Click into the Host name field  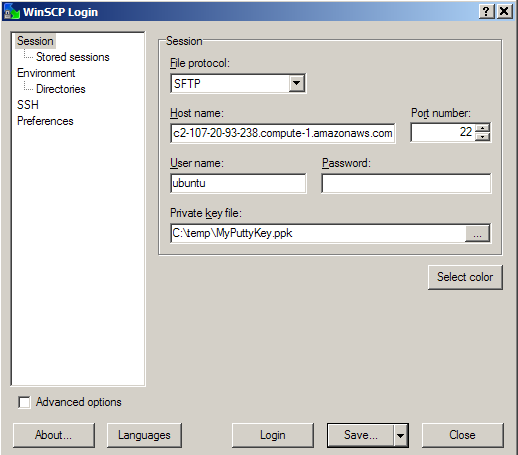283,133
